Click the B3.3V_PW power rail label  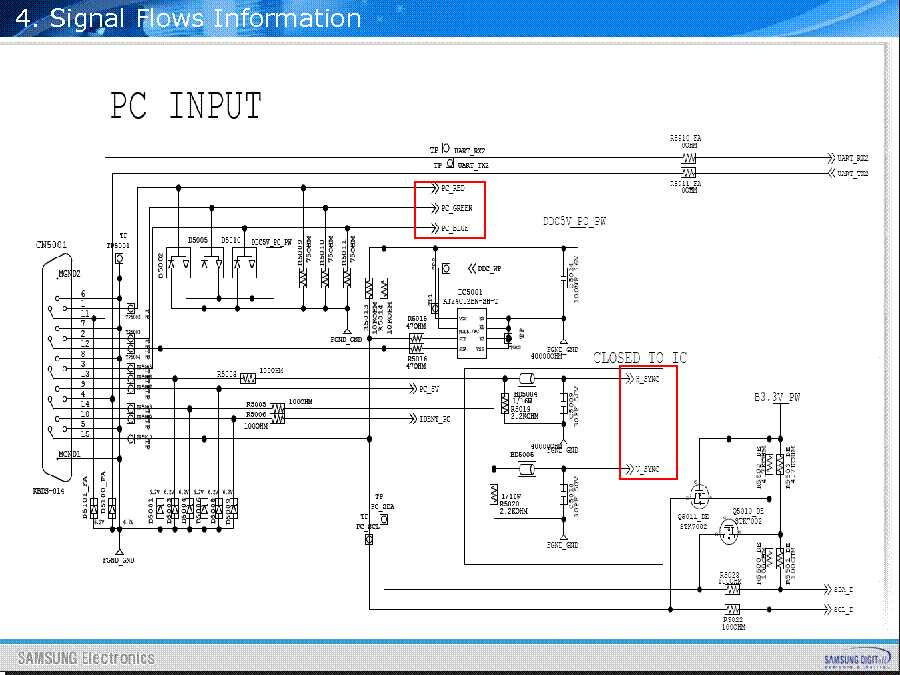click(x=777, y=397)
